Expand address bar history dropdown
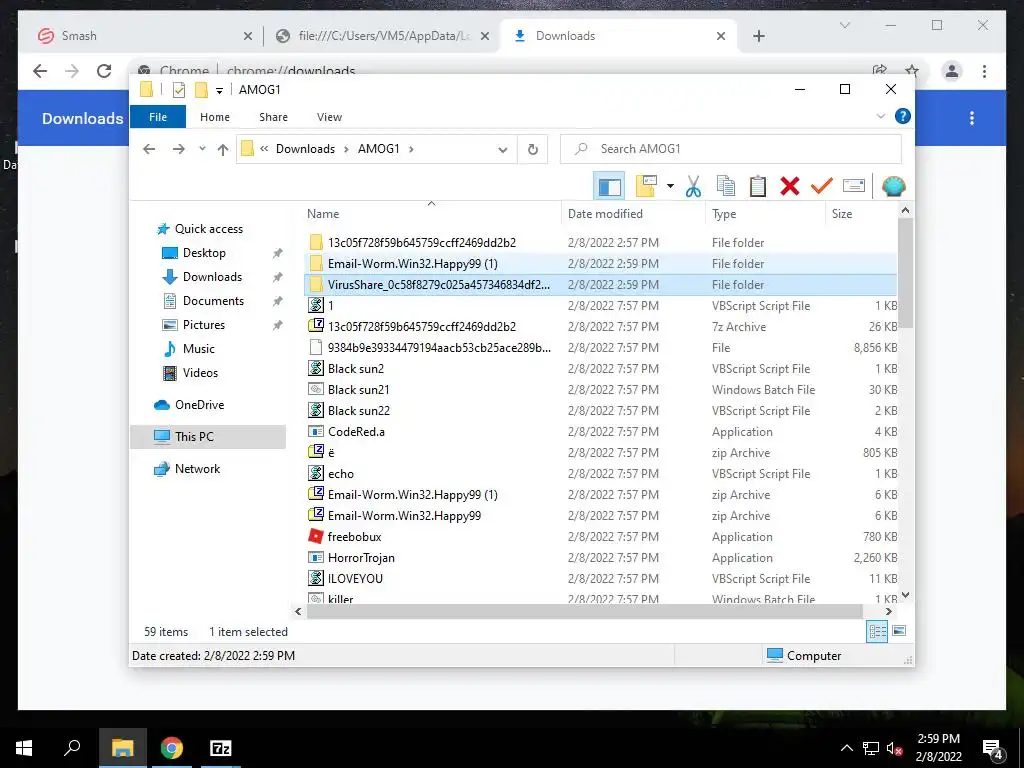This screenshot has width=1024, height=768. tap(502, 150)
